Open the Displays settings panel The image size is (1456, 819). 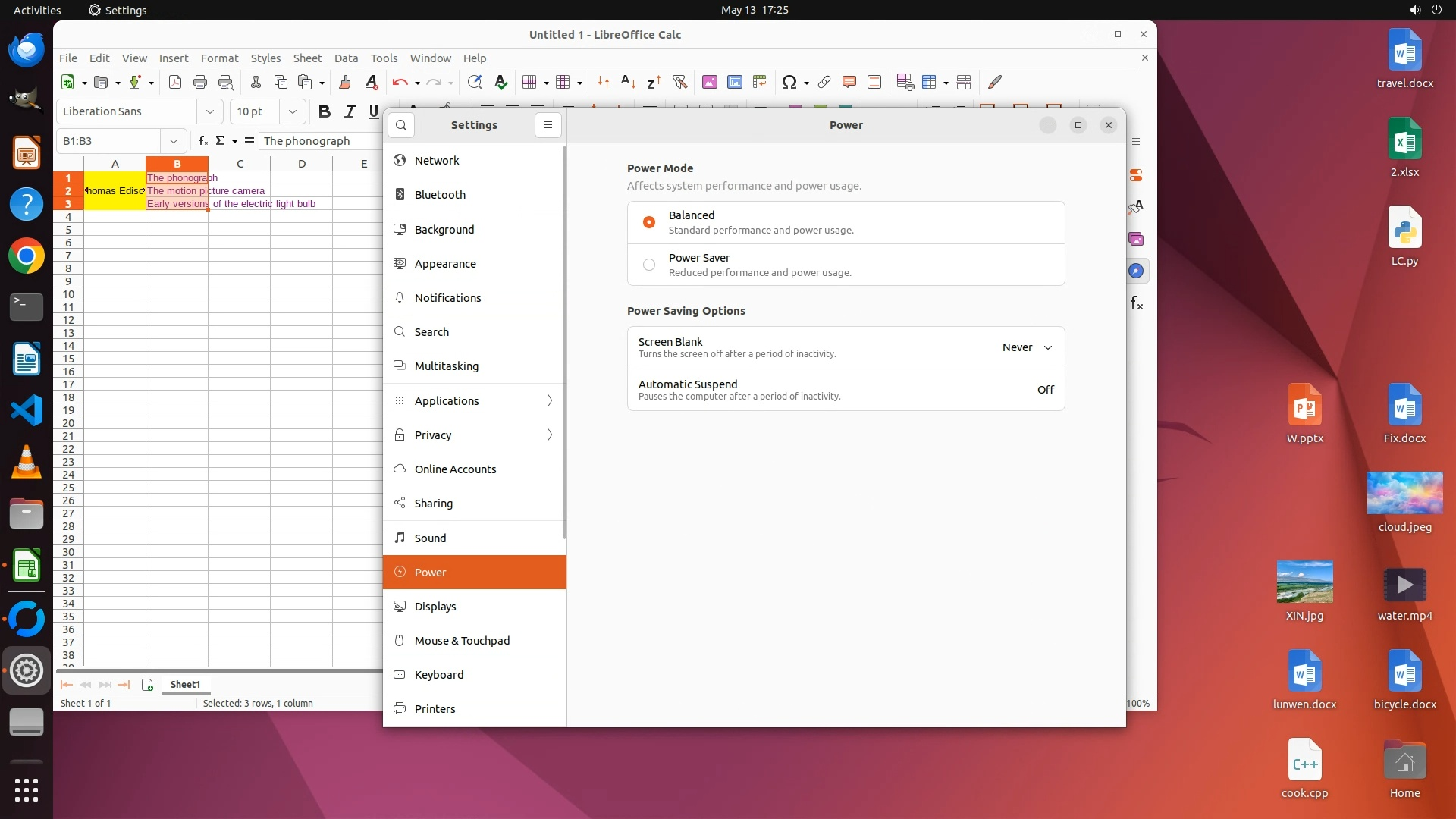click(x=435, y=607)
